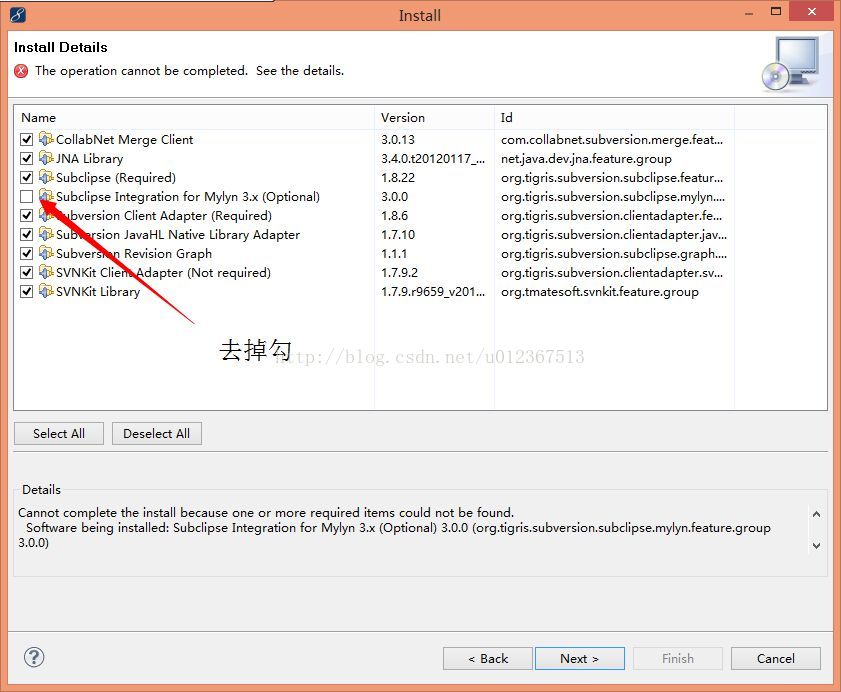
Task: Cancel the installation dialog
Action: coord(776,658)
